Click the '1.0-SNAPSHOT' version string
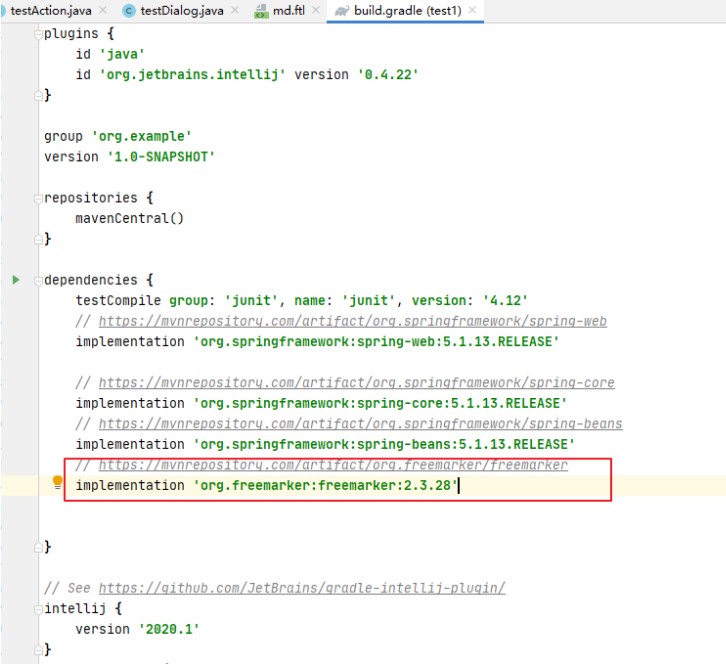The width and height of the screenshot is (726, 666). coord(161,157)
